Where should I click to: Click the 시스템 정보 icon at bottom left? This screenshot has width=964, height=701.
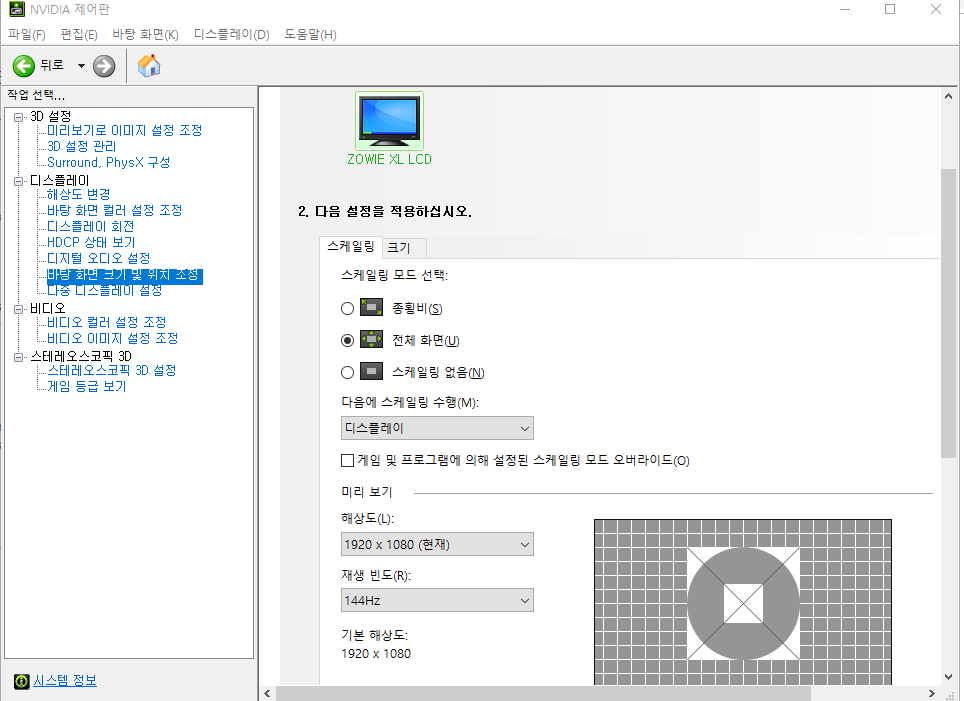pos(22,681)
